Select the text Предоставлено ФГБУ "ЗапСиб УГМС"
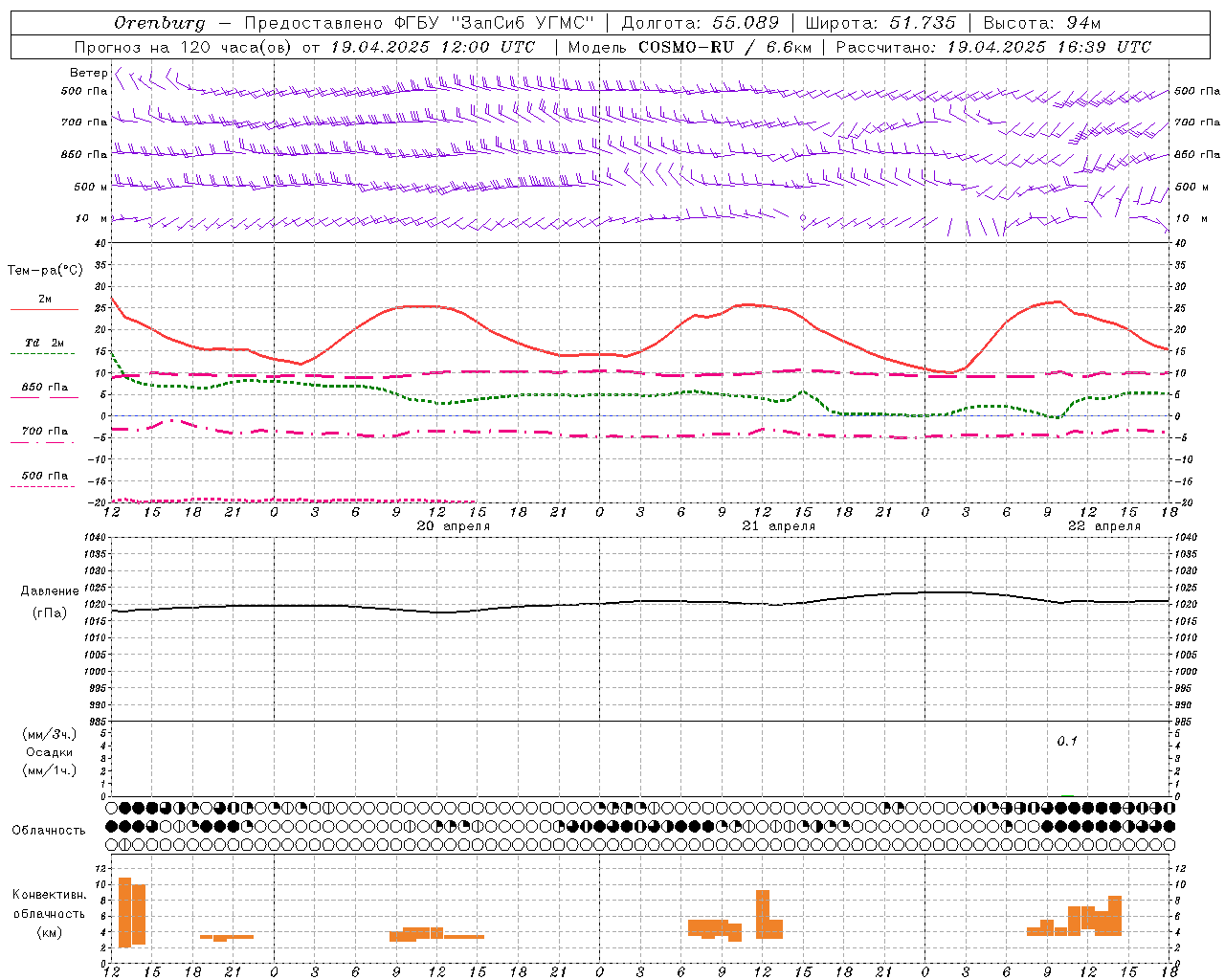This screenshot has width=1225, height=980. point(419,23)
